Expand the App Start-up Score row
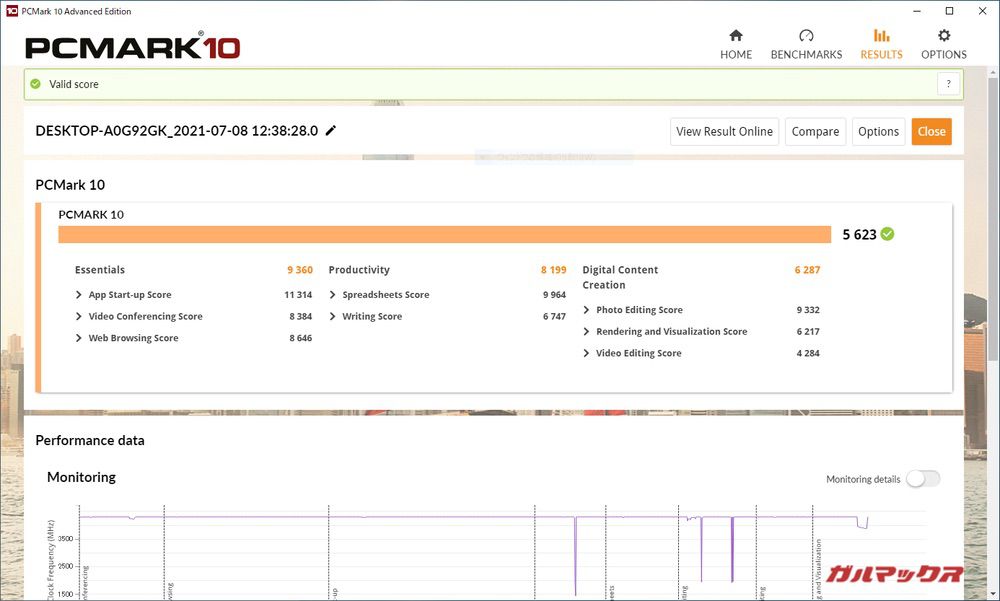The height and width of the screenshot is (601, 1000). tap(80, 295)
